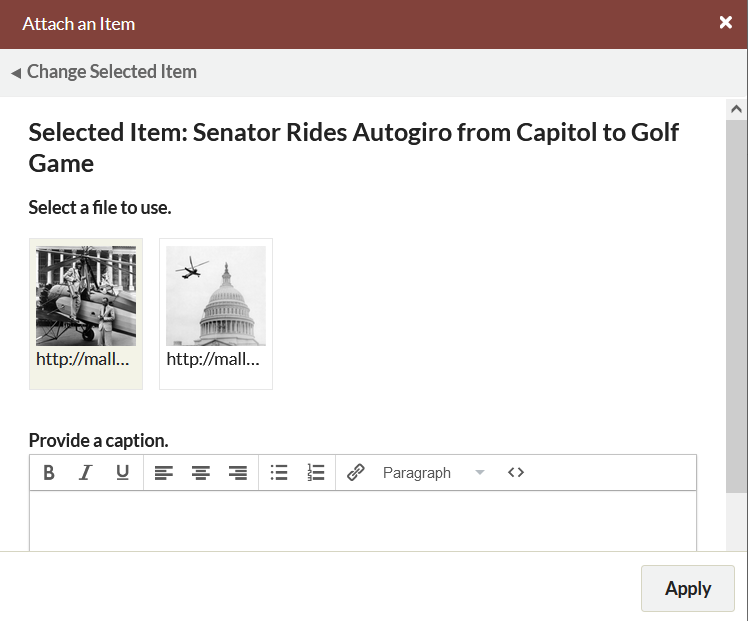Click into the caption text area
The width and height of the screenshot is (748, 621).
[x=363, y=521]
